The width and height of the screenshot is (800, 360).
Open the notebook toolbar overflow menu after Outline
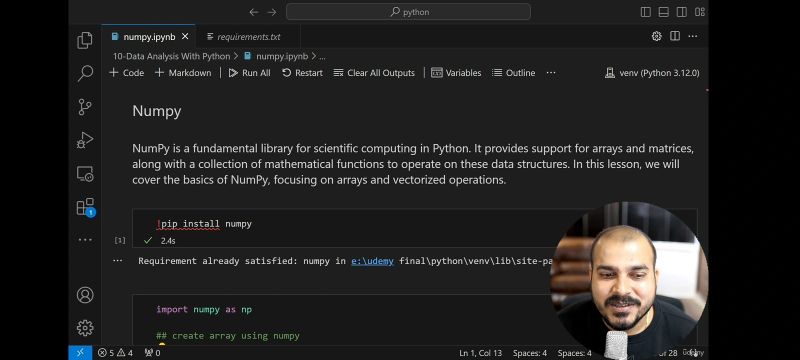(551, 73)
